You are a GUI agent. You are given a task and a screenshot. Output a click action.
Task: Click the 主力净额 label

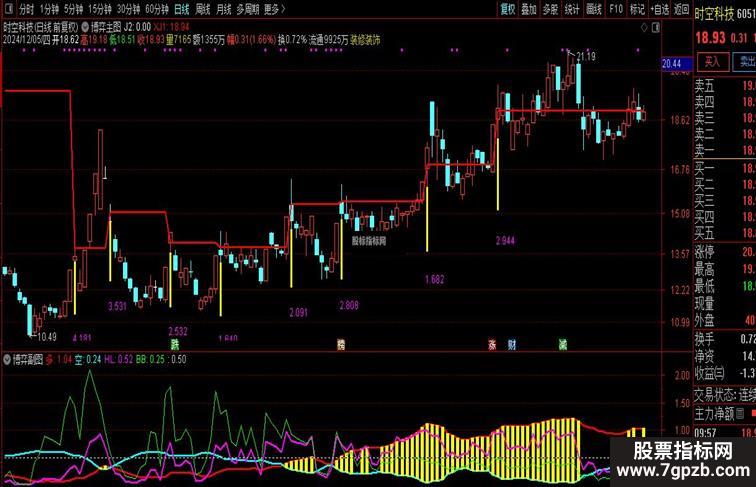pos(714,413)
